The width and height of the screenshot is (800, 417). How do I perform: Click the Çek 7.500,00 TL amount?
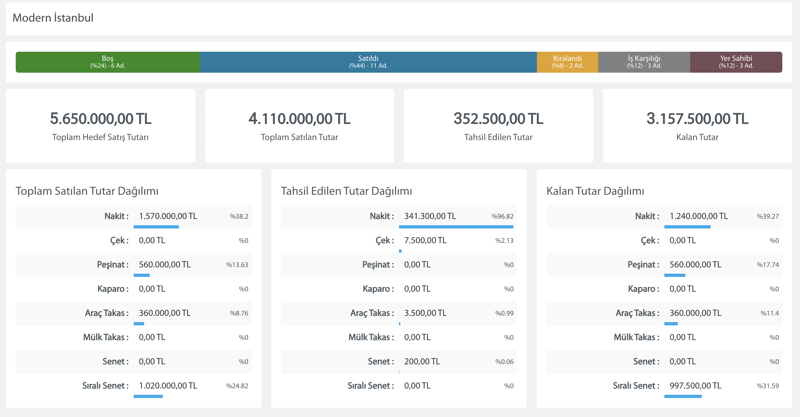pyautogui.click(x=426, y=241)
